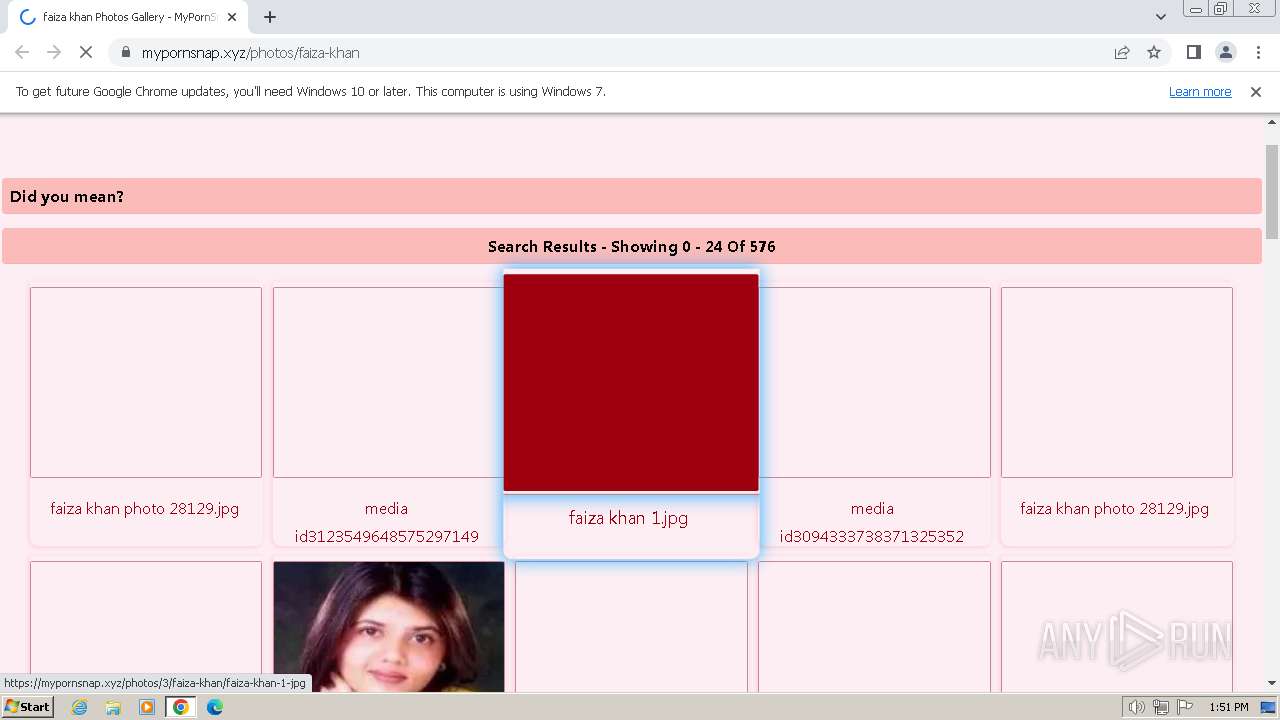
Task: View site information via lock icon
Action: [125, 52]
